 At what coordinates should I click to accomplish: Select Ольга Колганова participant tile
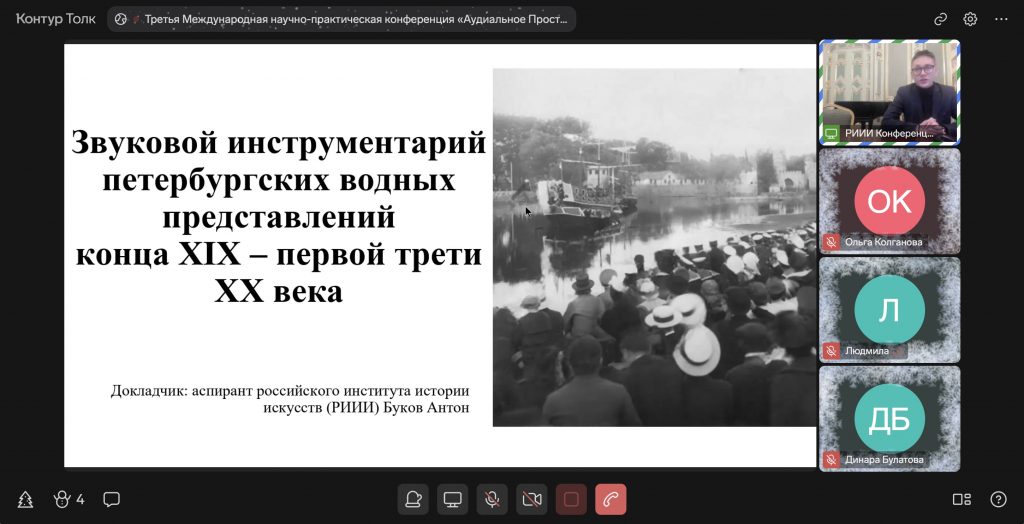click(x=889, y=201)
